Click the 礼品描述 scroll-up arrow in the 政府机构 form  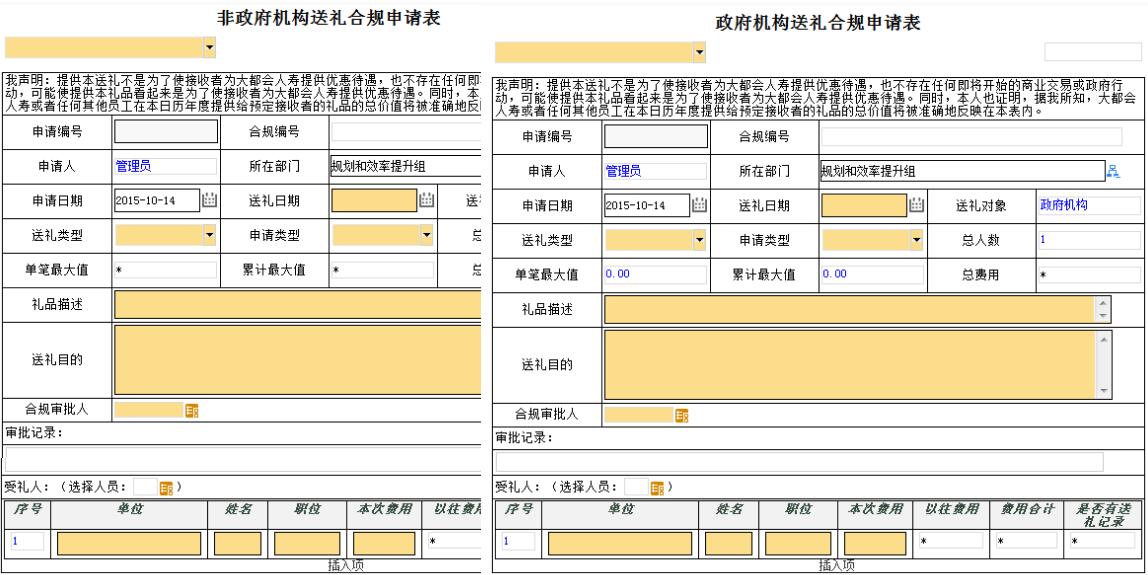(1103, 303)
